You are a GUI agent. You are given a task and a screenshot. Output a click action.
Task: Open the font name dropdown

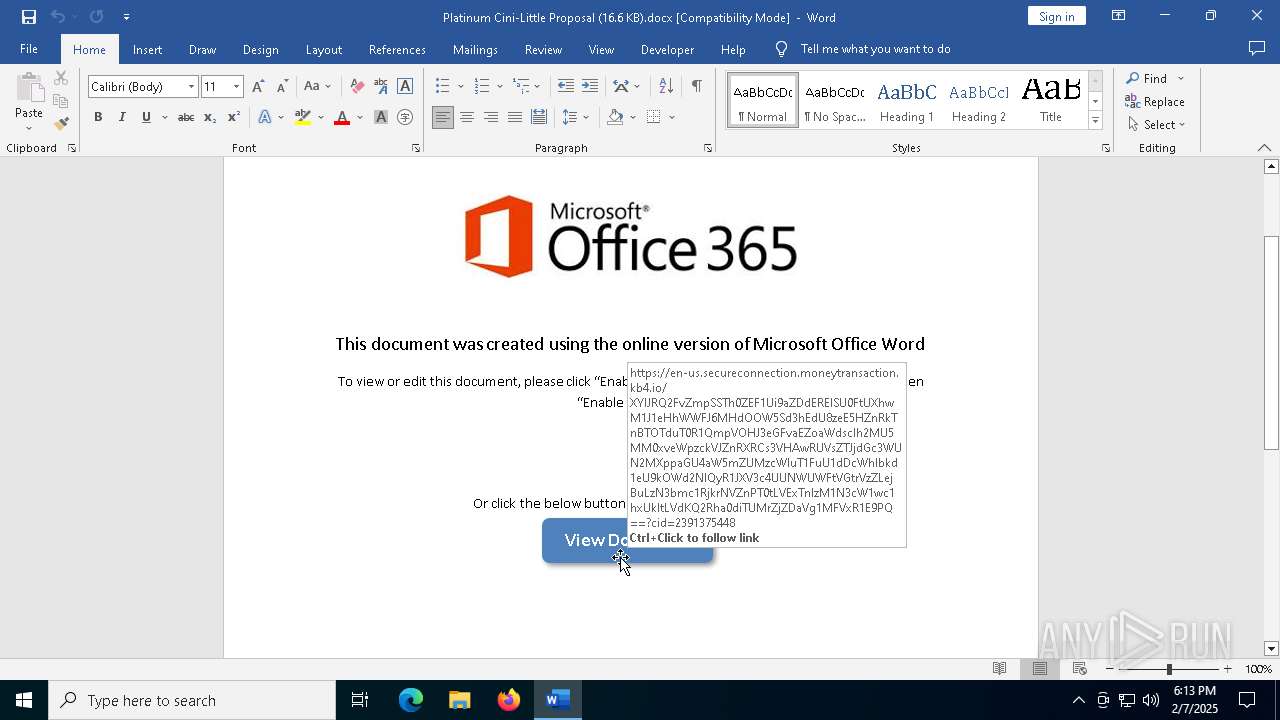191,87
